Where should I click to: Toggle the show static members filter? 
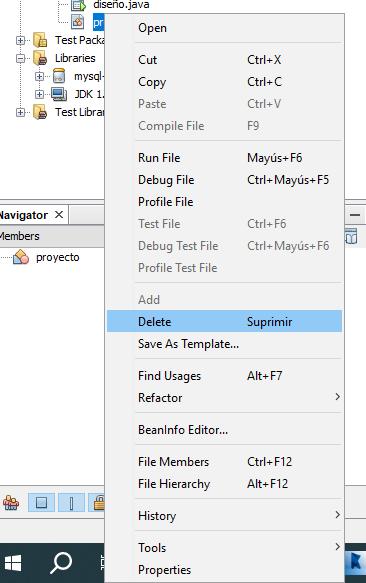click(71, 503)
